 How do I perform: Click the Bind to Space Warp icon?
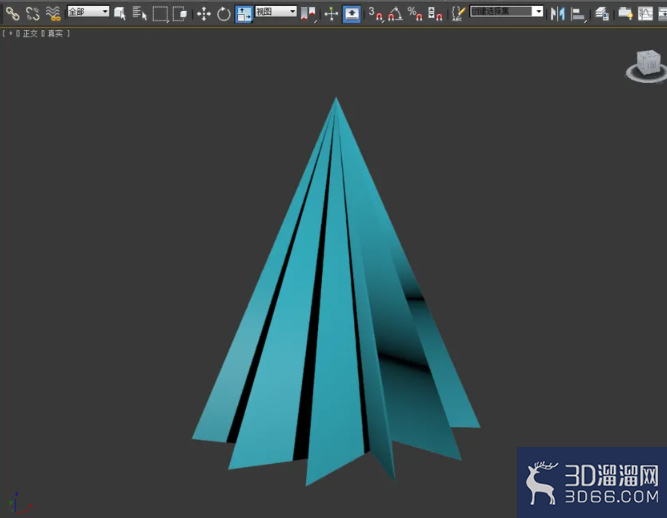point(53,13)
